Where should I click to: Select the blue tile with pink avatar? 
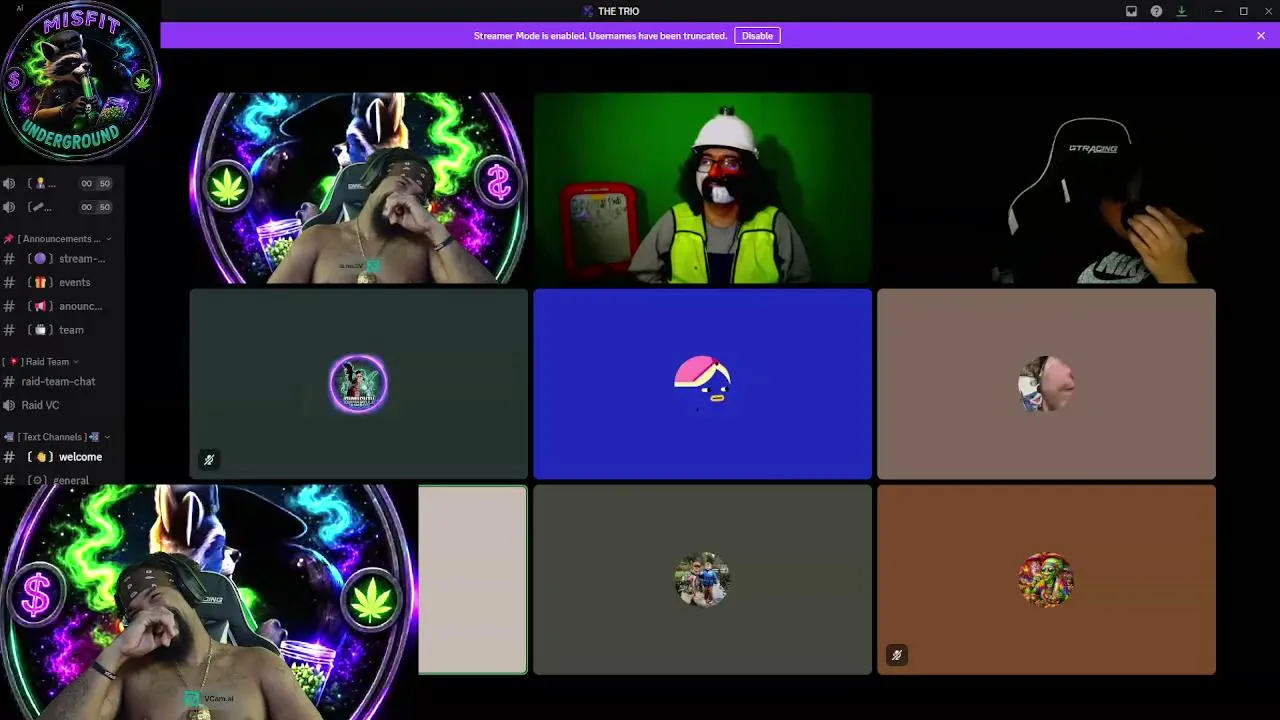tap(703, 384)
